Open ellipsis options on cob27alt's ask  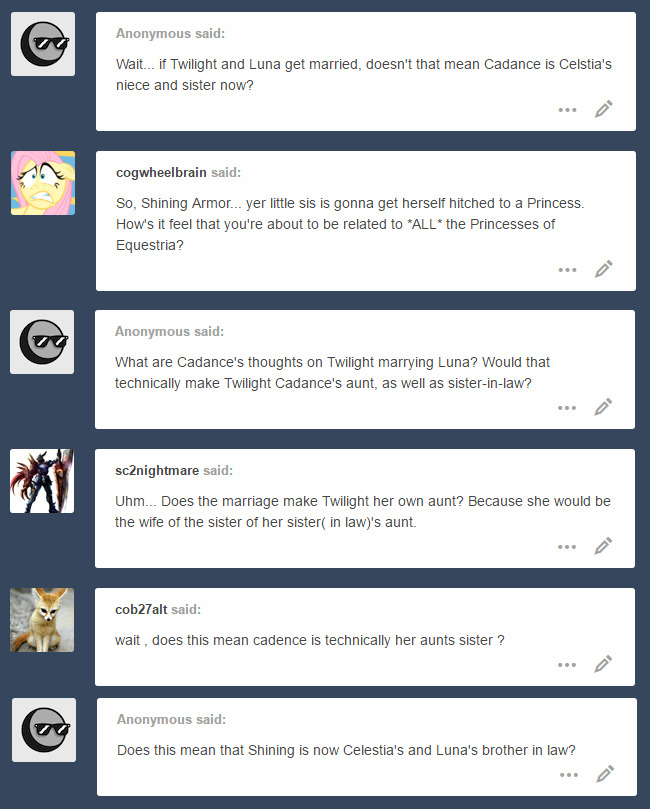point(567,665)
